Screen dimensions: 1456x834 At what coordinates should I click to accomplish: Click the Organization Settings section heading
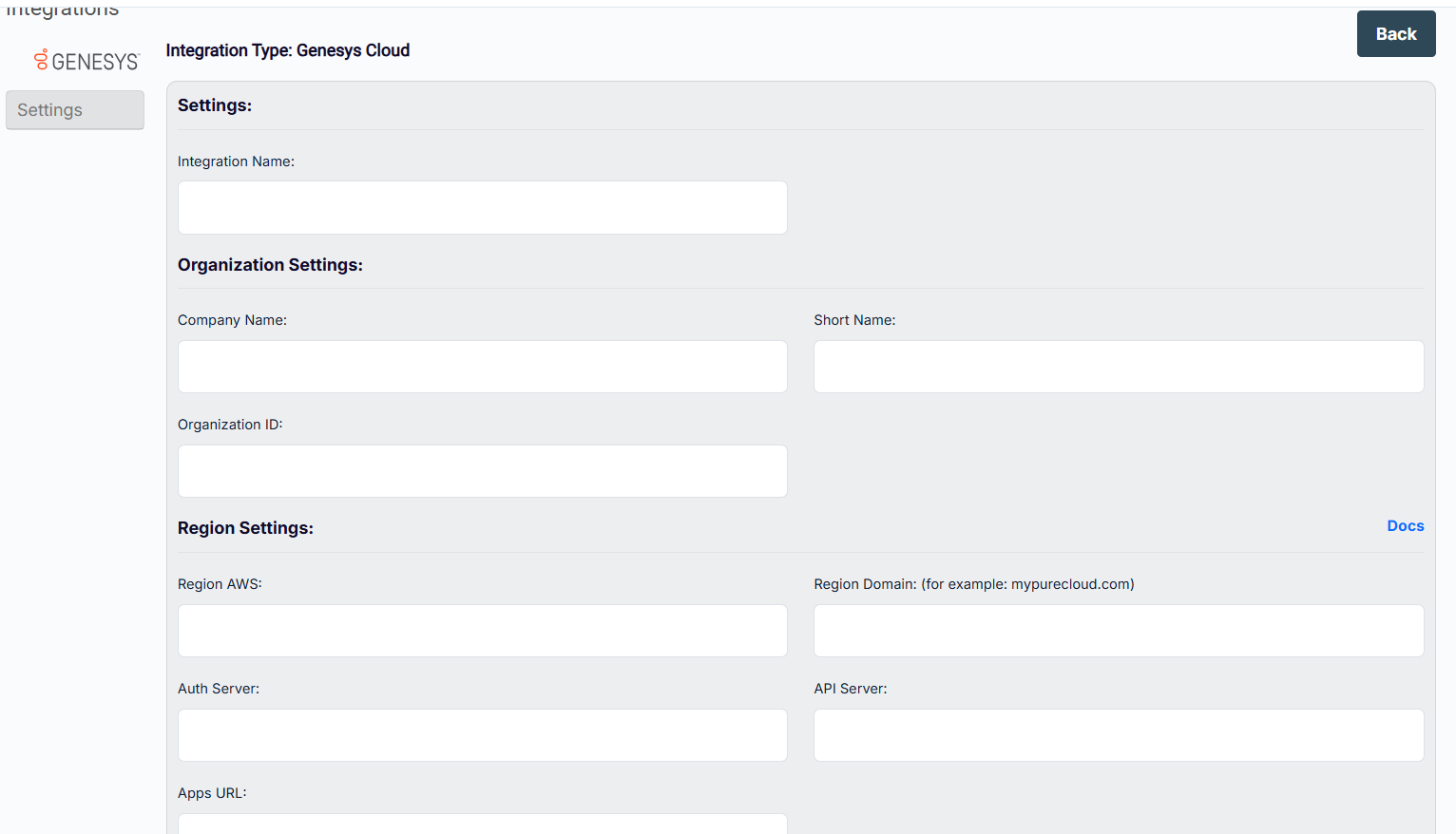270,265
